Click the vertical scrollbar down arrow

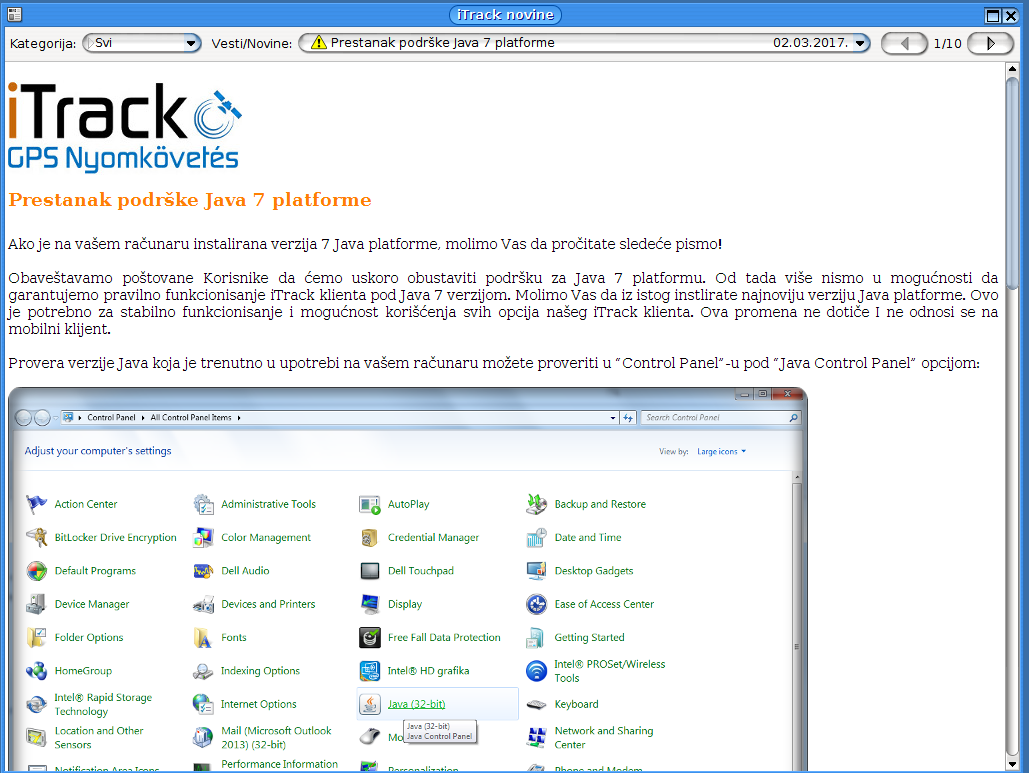[1011, 764]
